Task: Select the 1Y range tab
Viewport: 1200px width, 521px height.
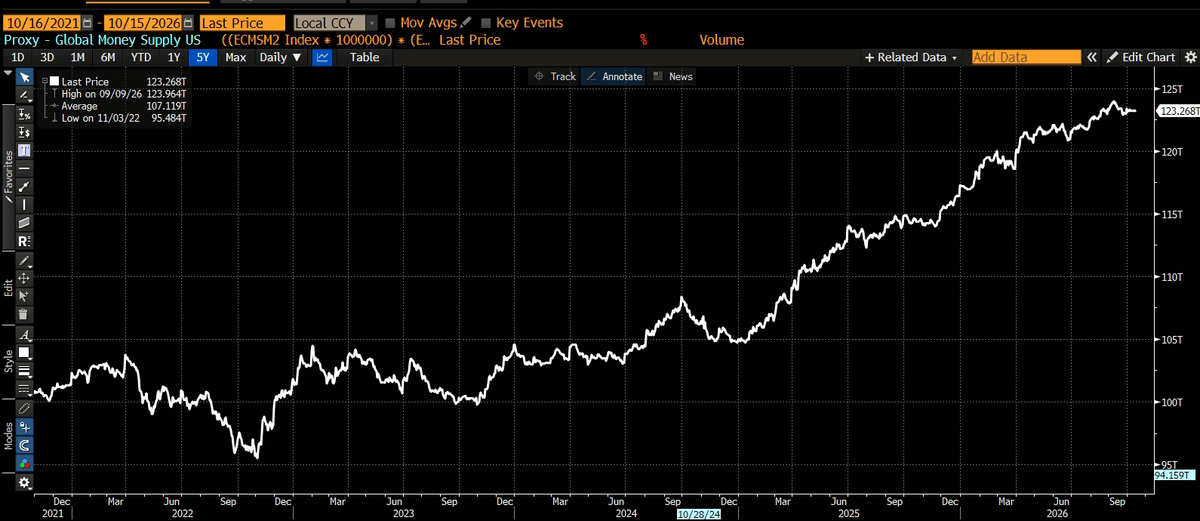Action: [173, 57]
